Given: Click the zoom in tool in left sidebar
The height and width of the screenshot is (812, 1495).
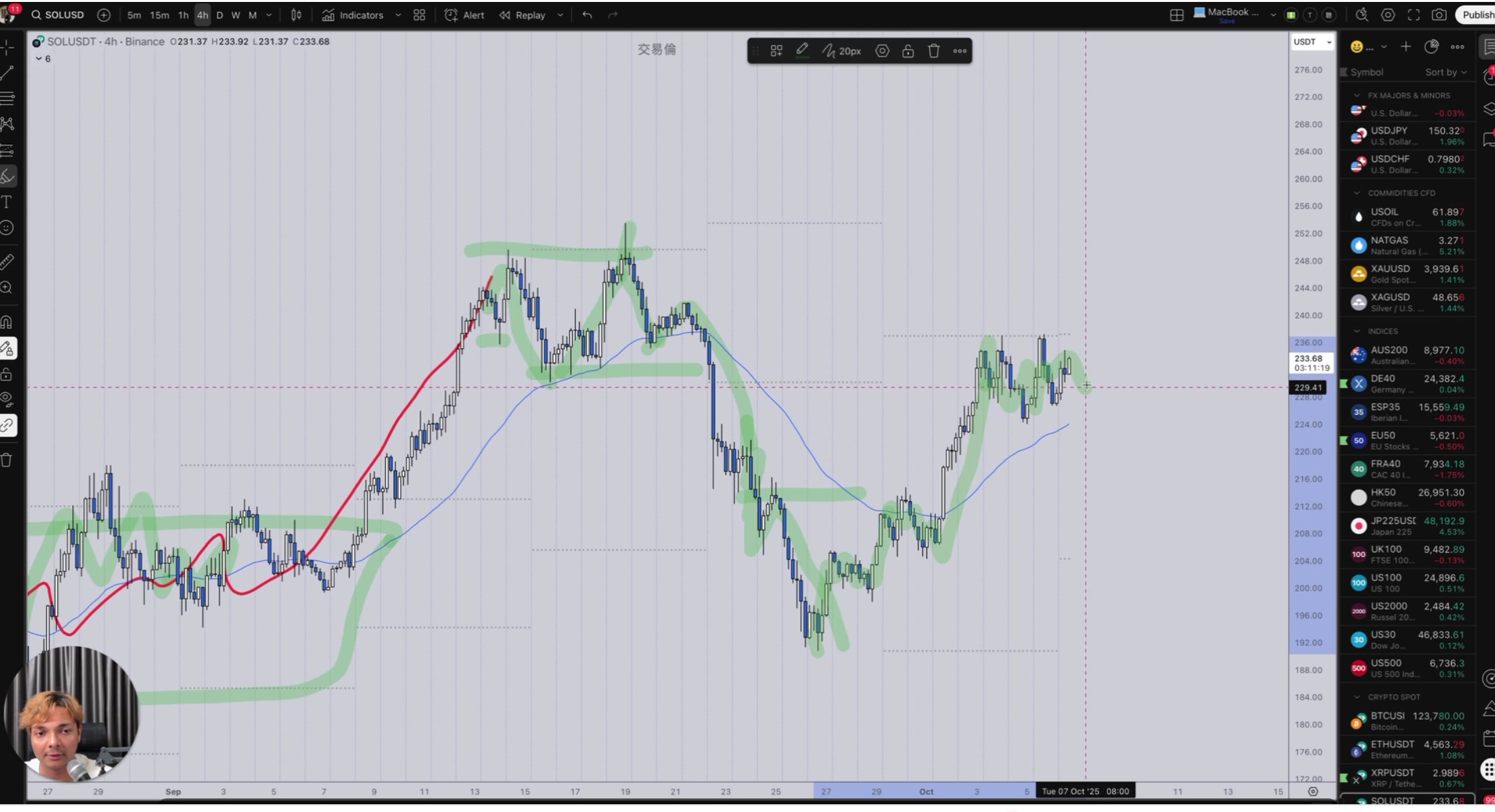Looking at the screenshot, I should pyautogui.click(x=6, y=288).
